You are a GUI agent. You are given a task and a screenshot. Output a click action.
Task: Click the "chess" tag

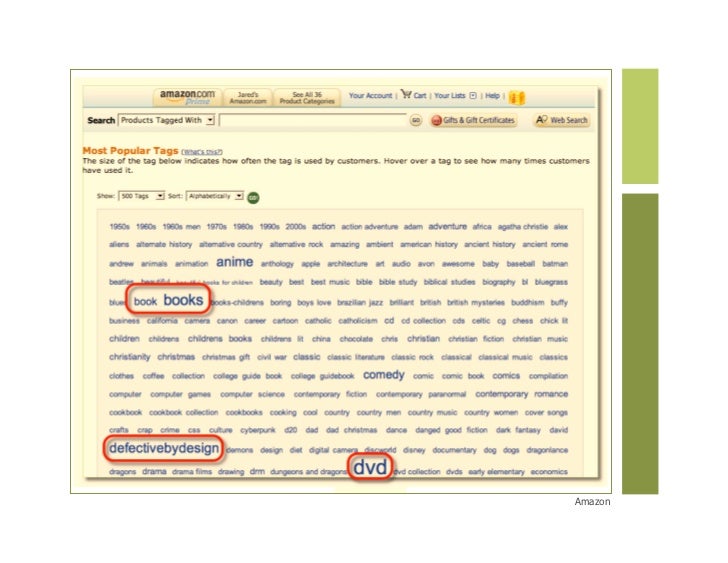[x=522, y=321]
